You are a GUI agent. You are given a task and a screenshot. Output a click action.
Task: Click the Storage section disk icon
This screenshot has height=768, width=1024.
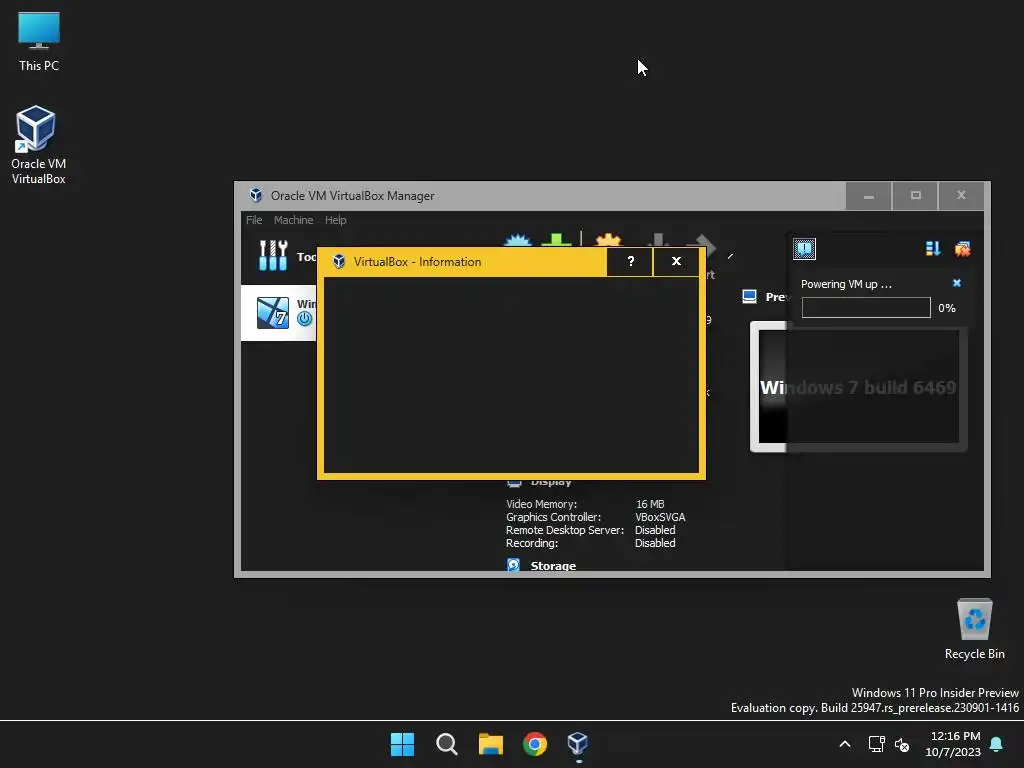pos(513,564)
